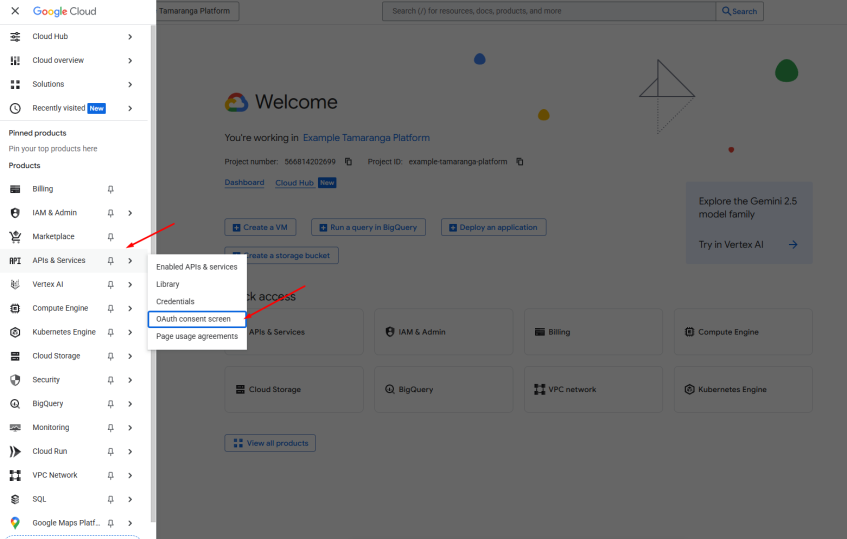Close the navigation menu with X
This screenshot has height=539, width=847.
[x=15, y=11]
